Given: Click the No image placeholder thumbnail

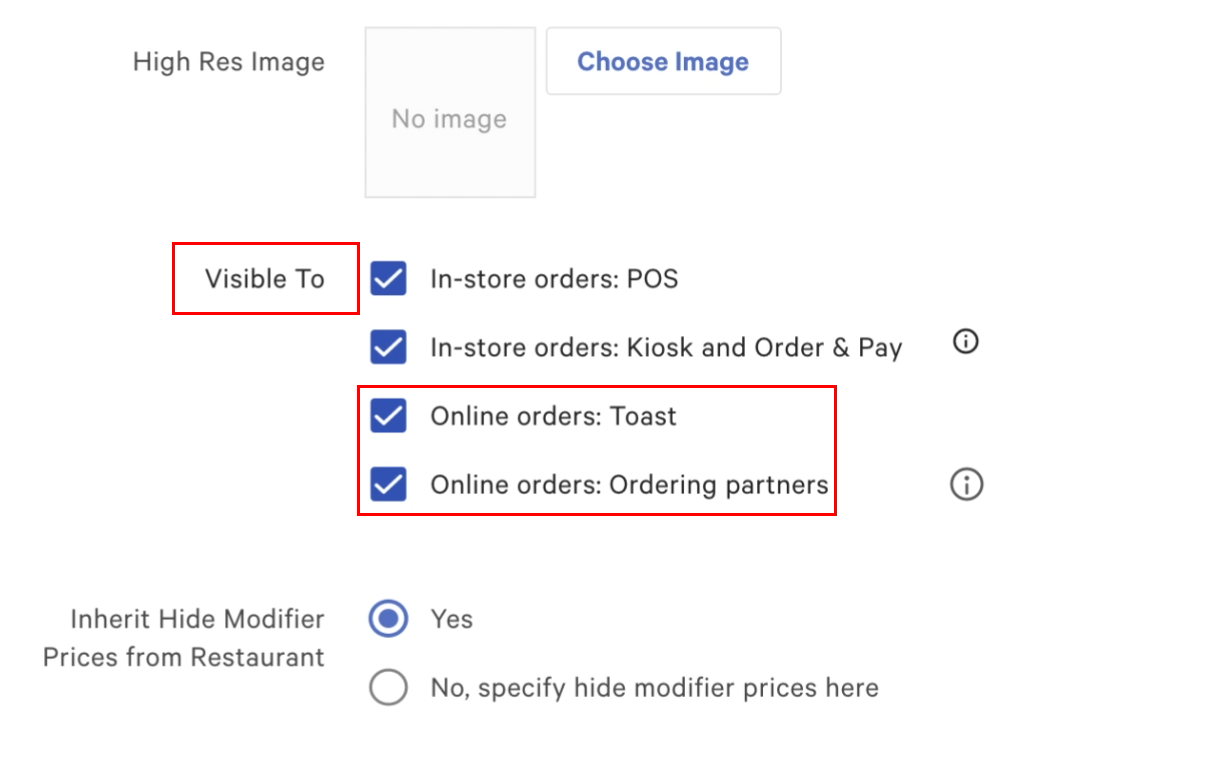Looking at the screenshot, I should coord(450,112).
